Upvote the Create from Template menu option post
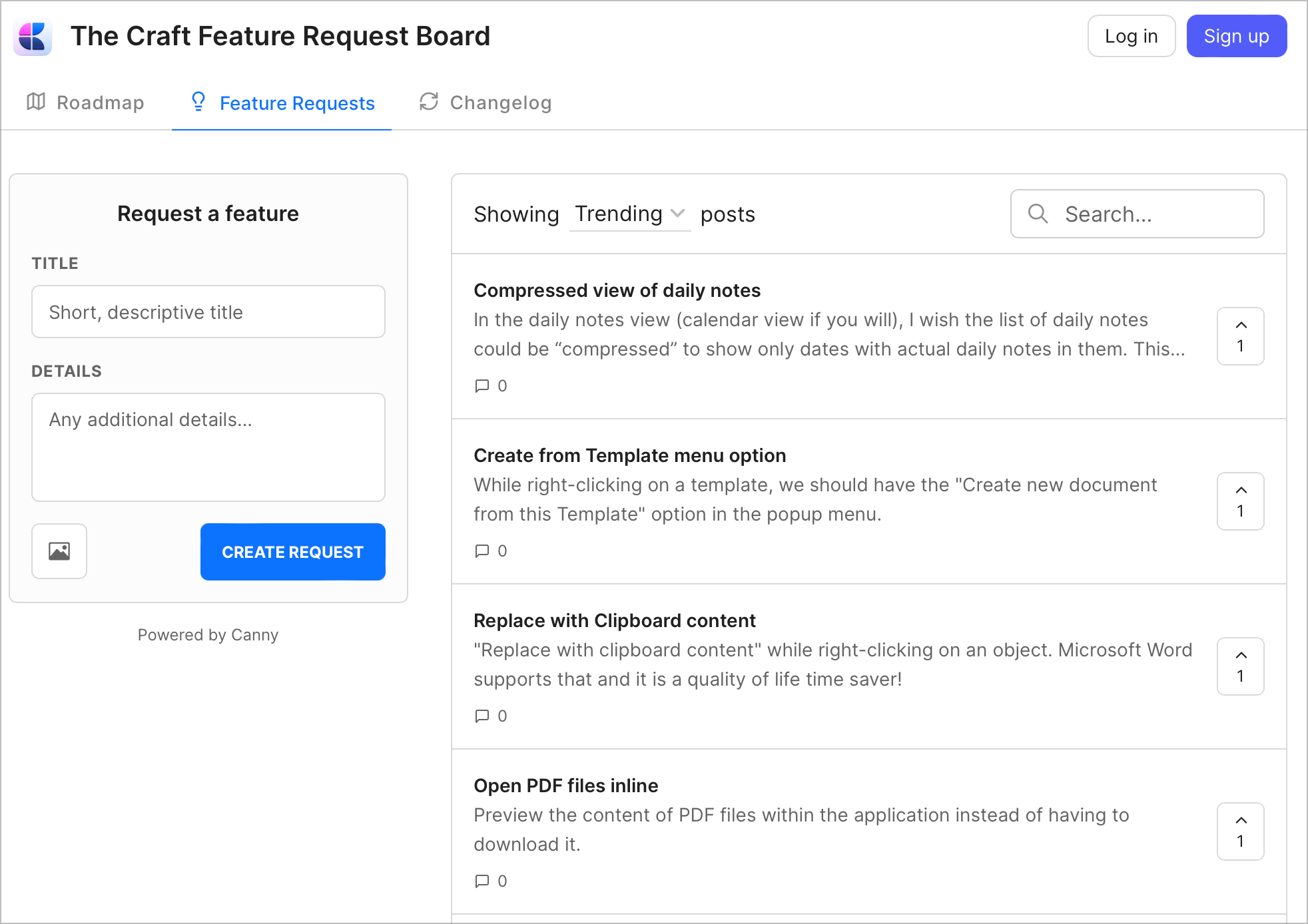Screen dimensions: 1308x924 (1240, 501)
